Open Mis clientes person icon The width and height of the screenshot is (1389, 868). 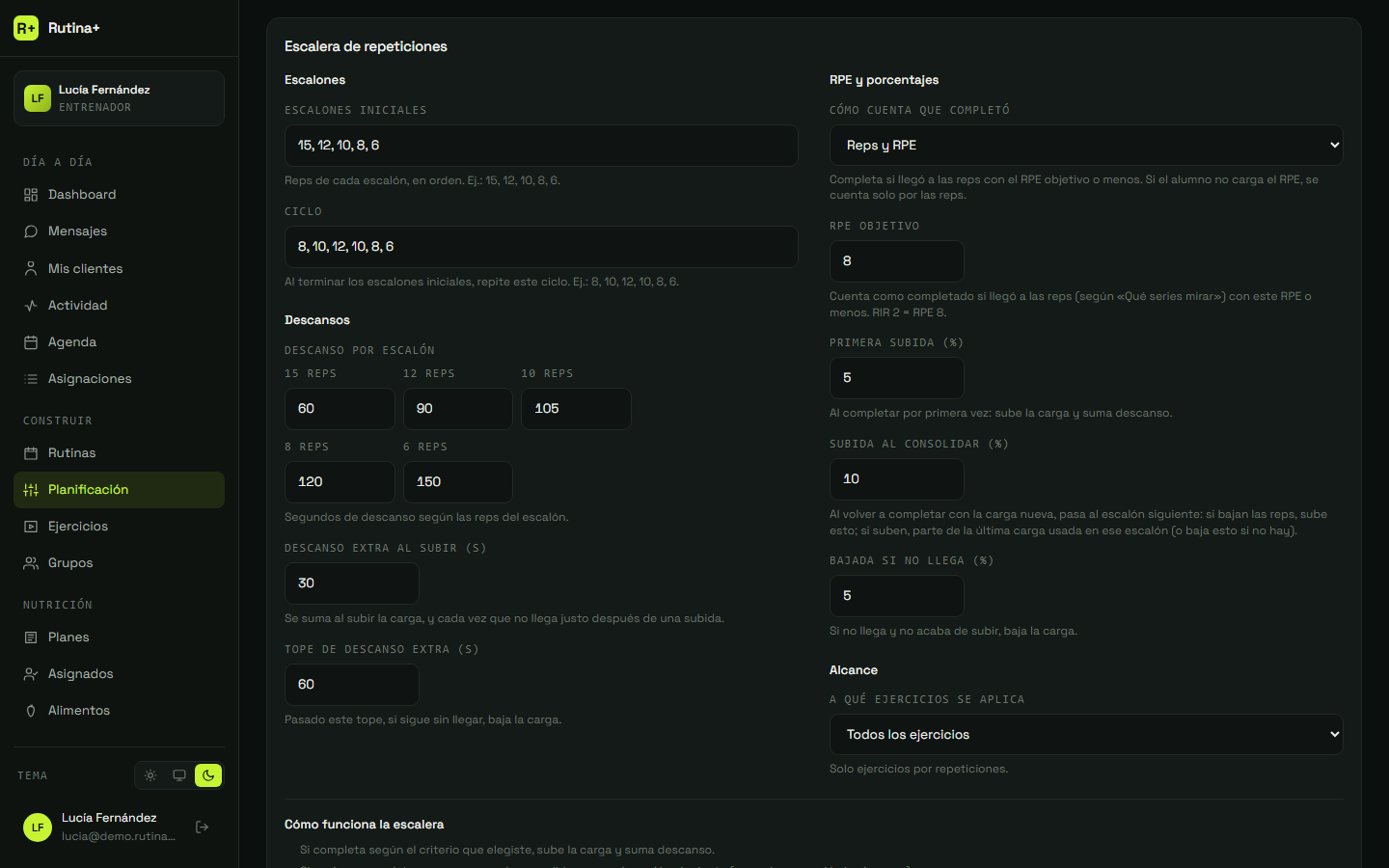point(31,269)
